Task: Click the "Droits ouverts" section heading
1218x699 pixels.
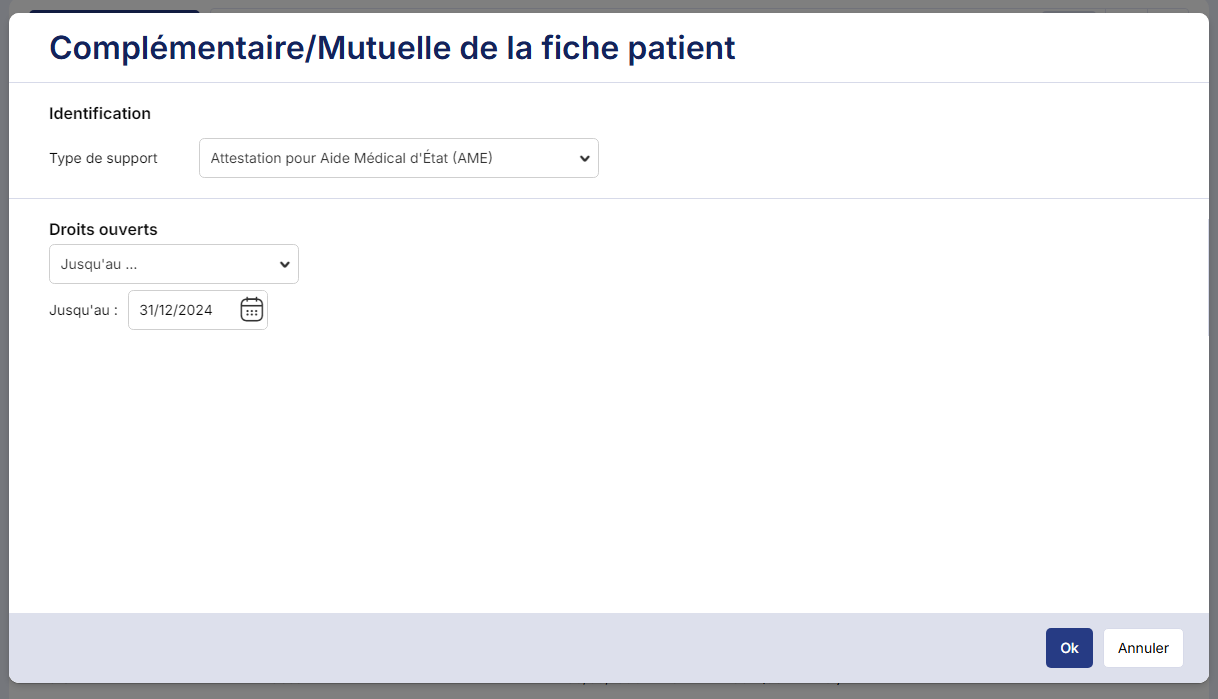Action: tap(103, 229)
